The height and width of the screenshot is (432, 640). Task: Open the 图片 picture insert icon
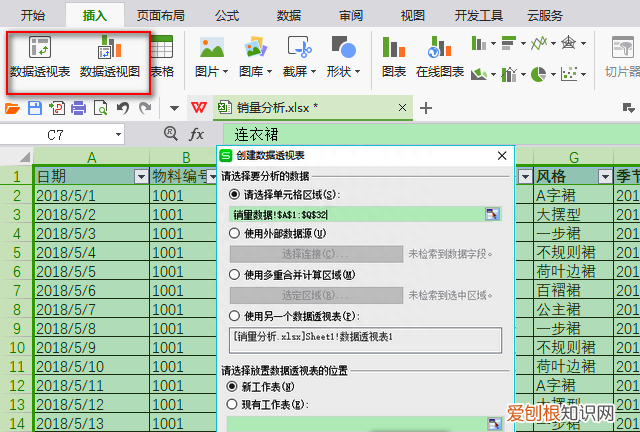coord(212,47)
